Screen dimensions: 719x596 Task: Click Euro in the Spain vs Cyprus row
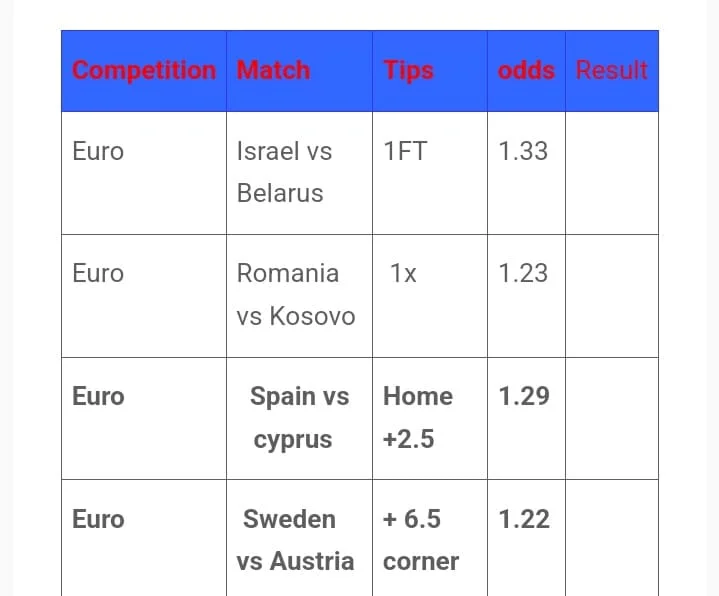98,396
